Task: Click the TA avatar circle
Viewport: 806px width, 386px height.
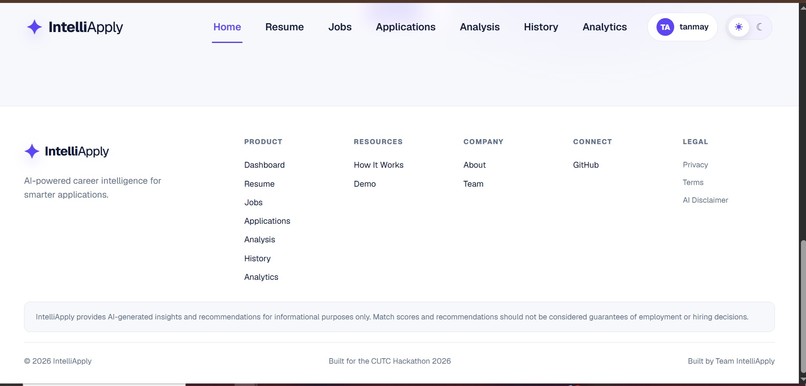Action: (665, 27)
